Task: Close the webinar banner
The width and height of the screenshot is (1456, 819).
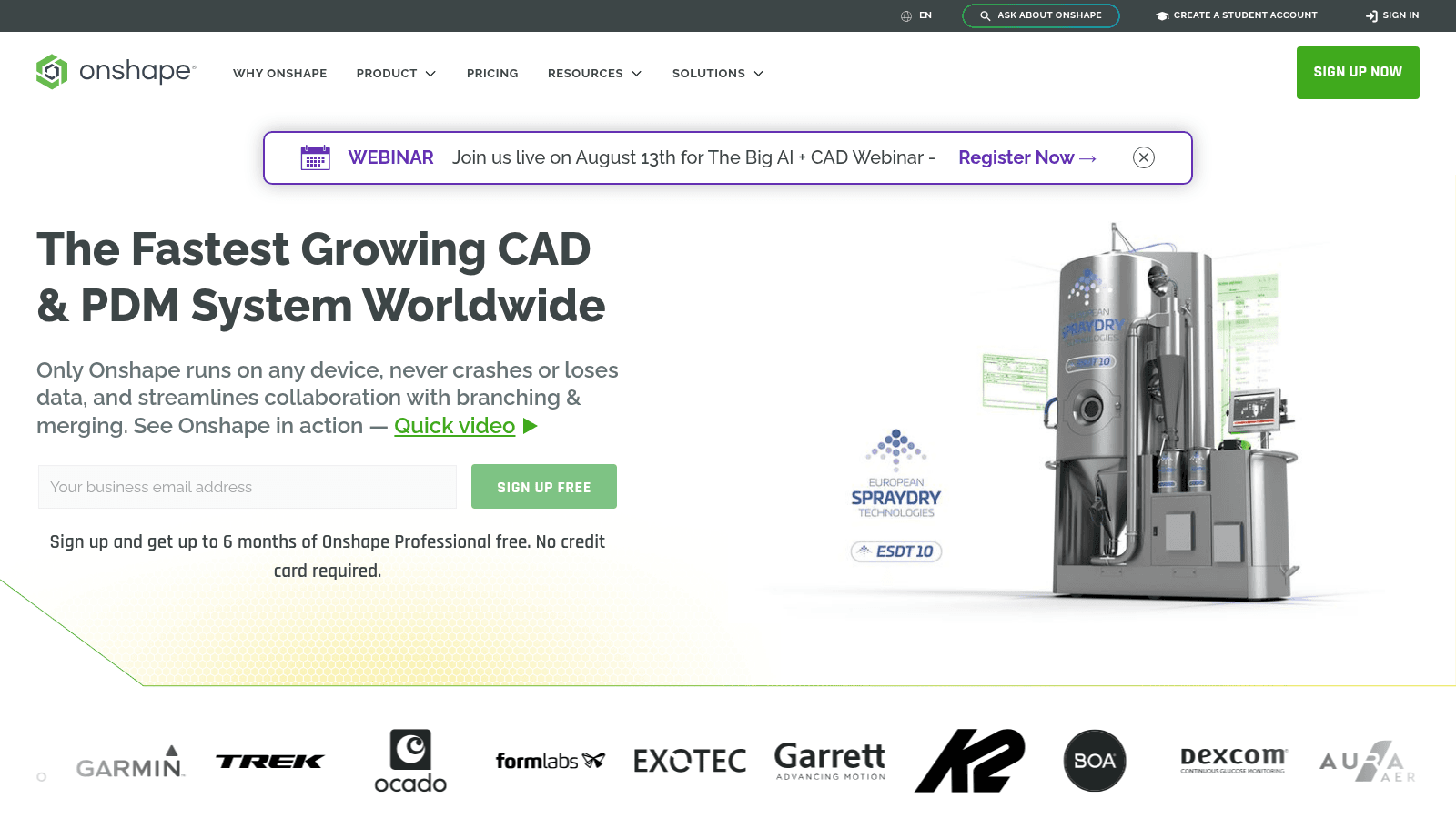Action: click(x=1144, y=157)
